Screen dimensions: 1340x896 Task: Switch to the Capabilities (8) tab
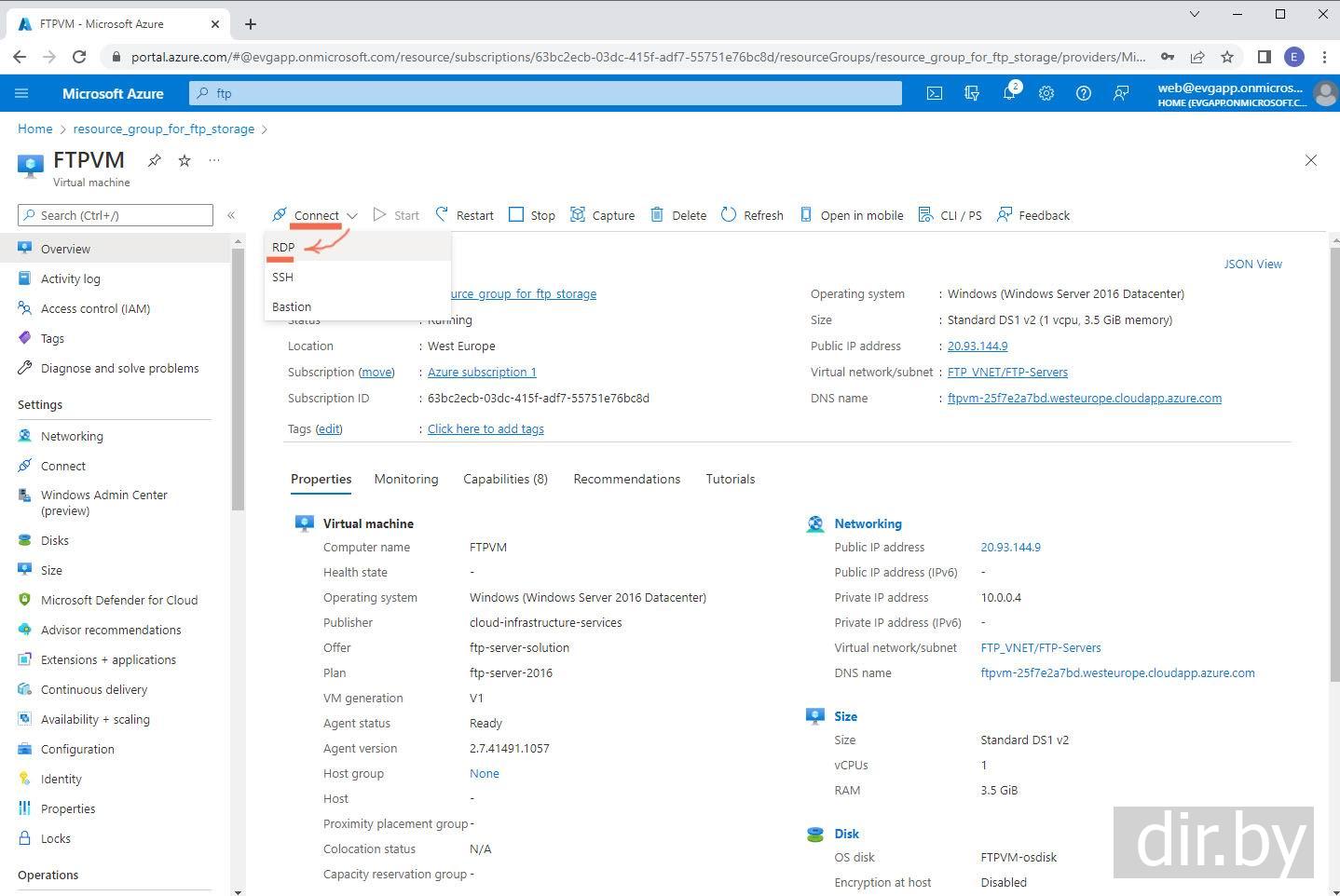click(x=506, y=479)
